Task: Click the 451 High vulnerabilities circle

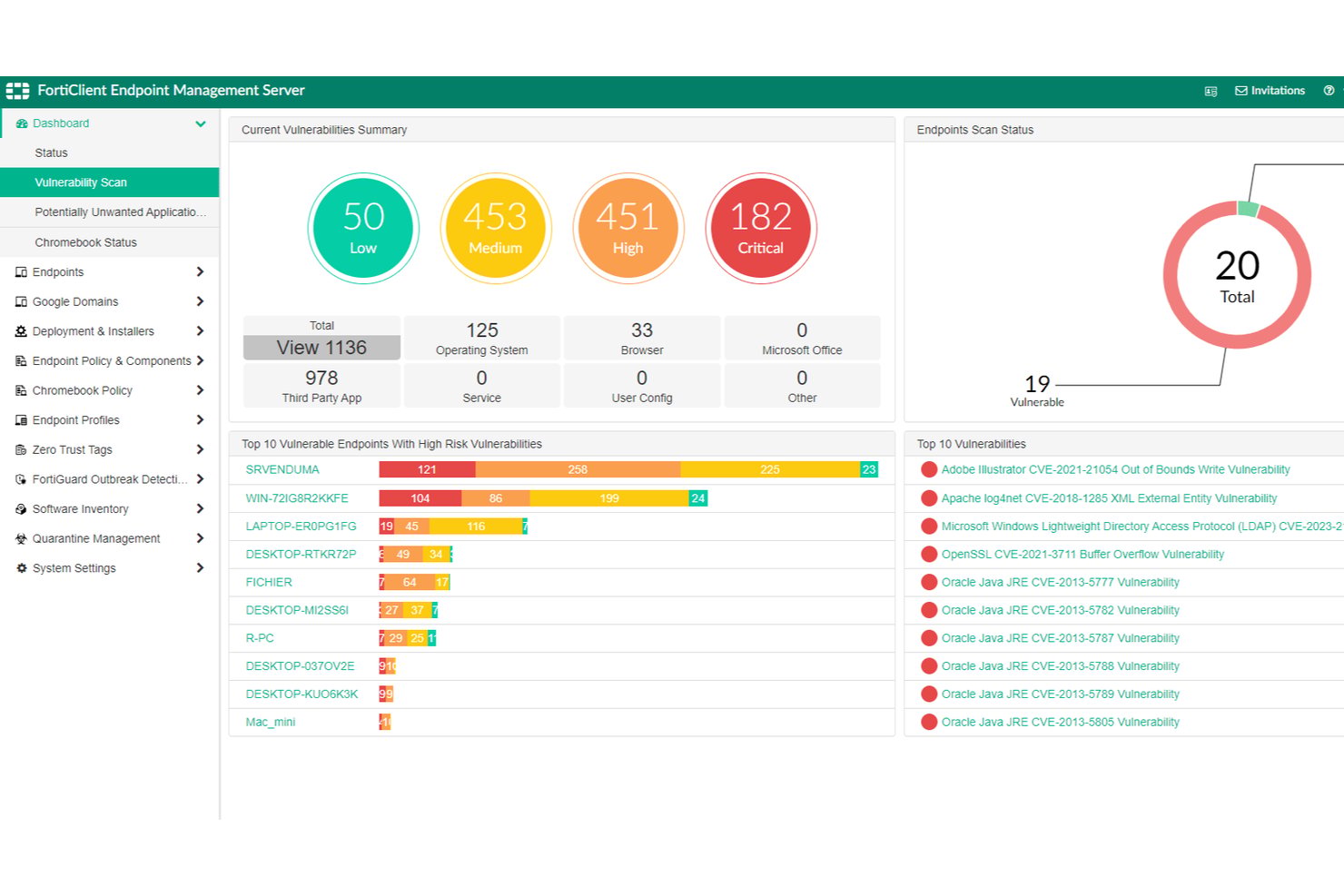Action: (x=628, y=228)
